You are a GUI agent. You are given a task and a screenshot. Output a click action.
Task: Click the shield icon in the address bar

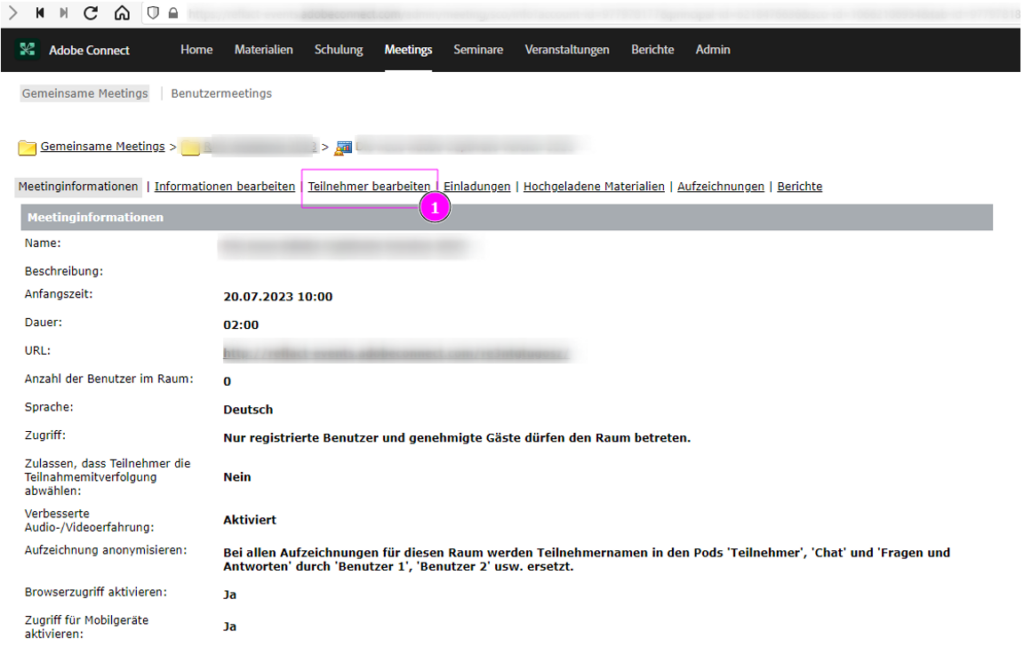click(x=153, y=13)
